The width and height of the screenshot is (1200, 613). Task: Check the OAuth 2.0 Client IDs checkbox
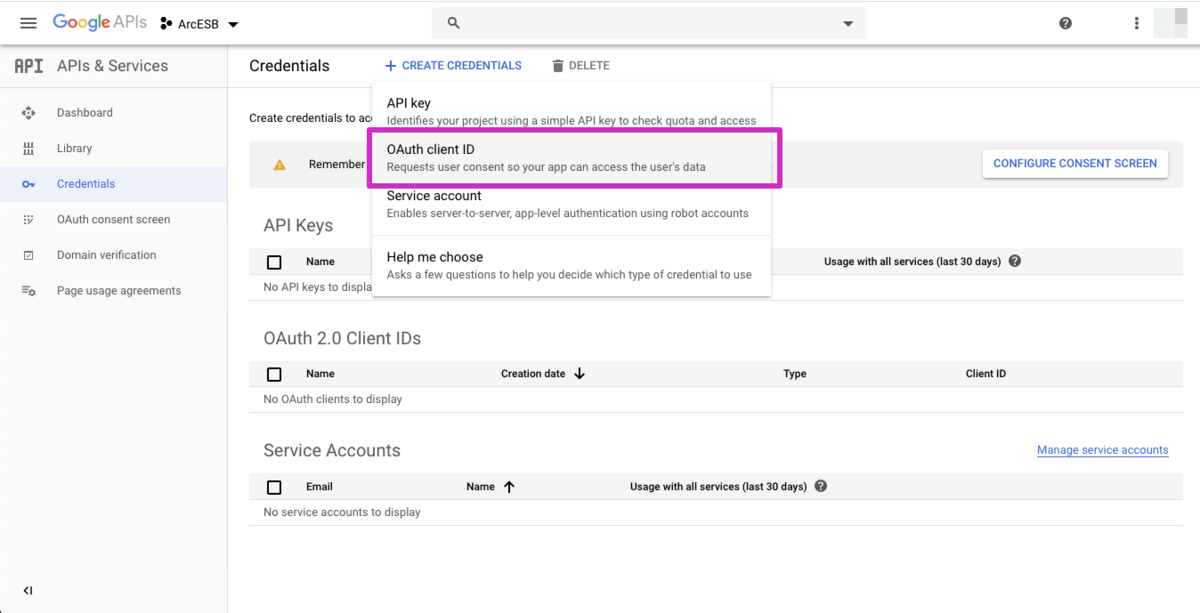tap(274, 374)
